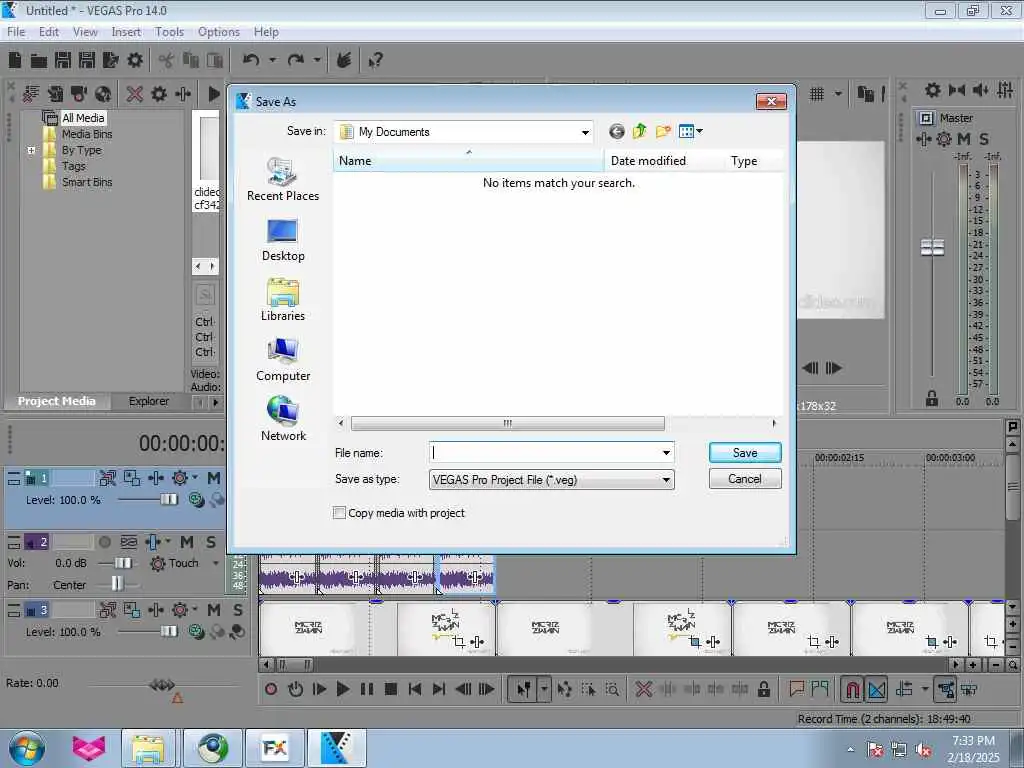Open the Edit menu

[48, 32]
